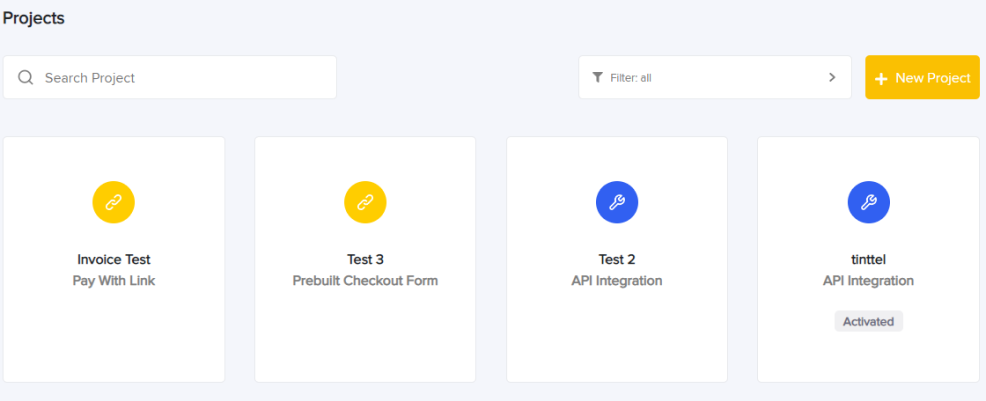This screenshot has width=986, height=401.
Task: Open the Test 2 project title
Action: click(x=617, y=259)
